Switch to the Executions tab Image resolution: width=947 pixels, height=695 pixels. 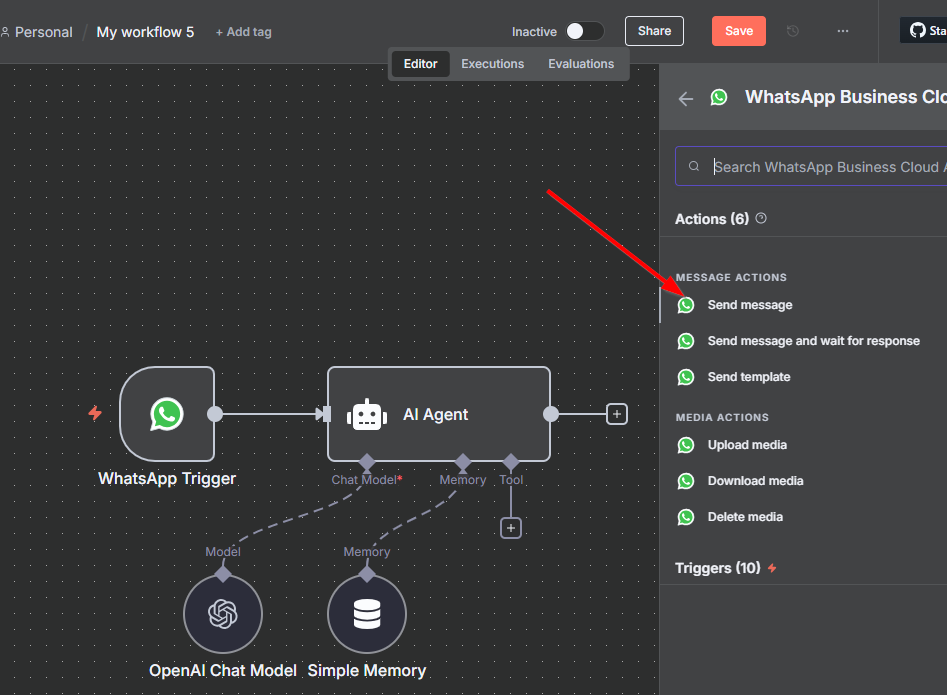[493, 64]
